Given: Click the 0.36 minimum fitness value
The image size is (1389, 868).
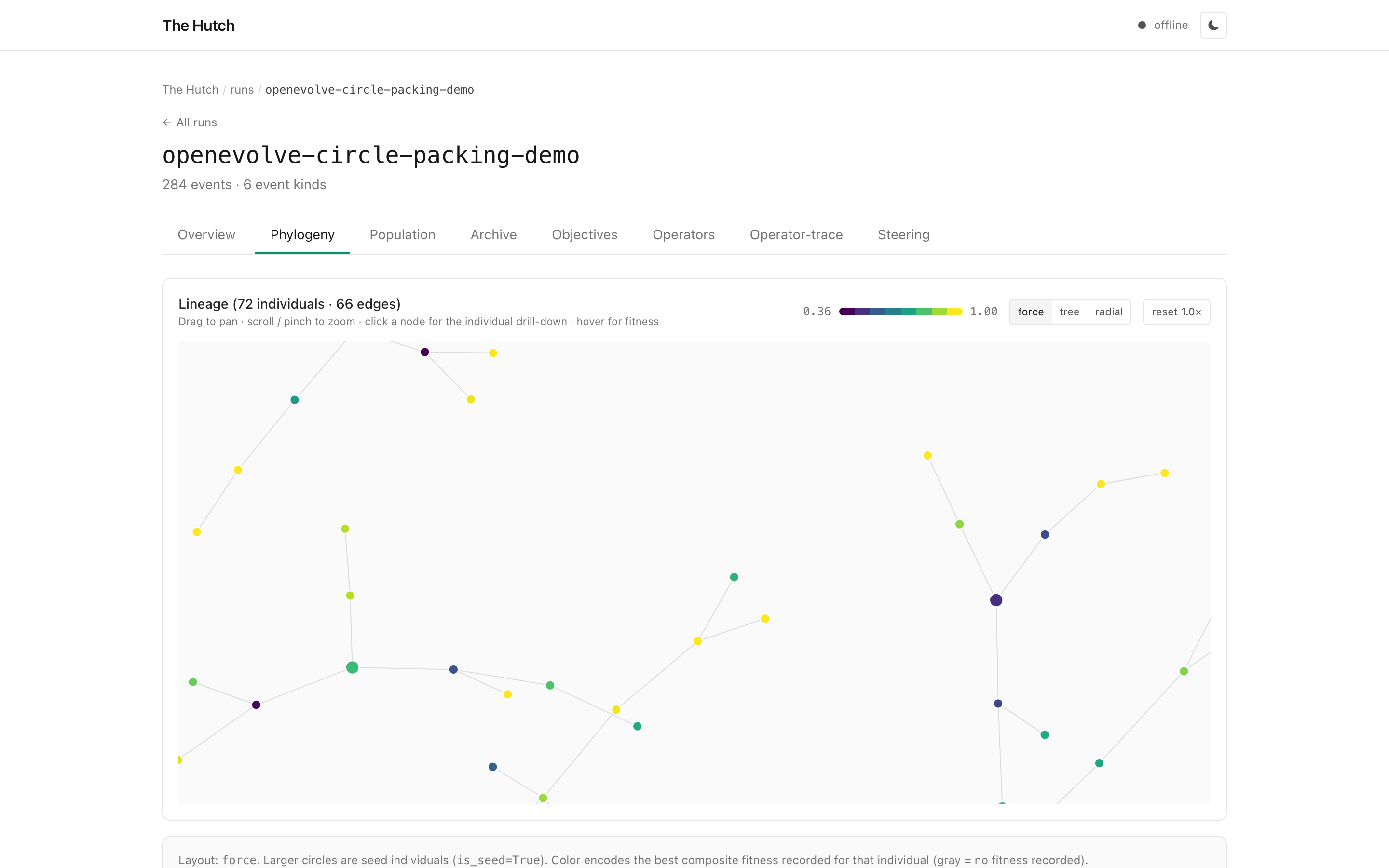Looking at the screenshot, I should click(817, 312).
